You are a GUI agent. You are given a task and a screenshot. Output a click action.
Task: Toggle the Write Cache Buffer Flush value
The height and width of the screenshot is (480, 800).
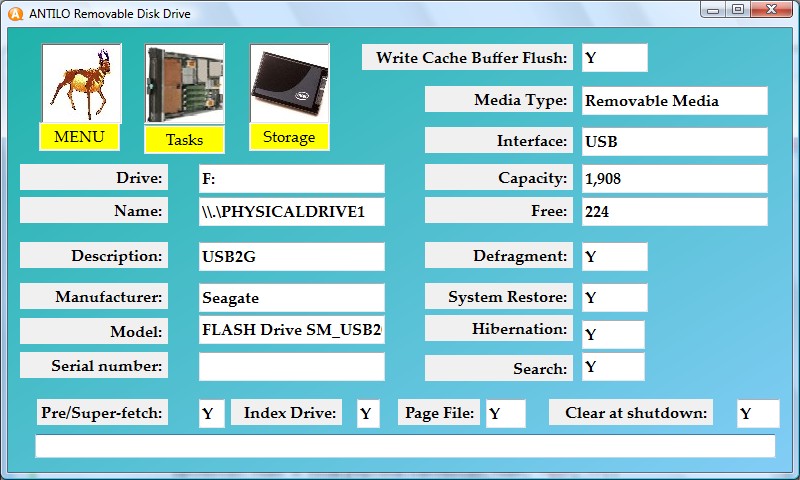pyautogui.click(x=614, y=58)
